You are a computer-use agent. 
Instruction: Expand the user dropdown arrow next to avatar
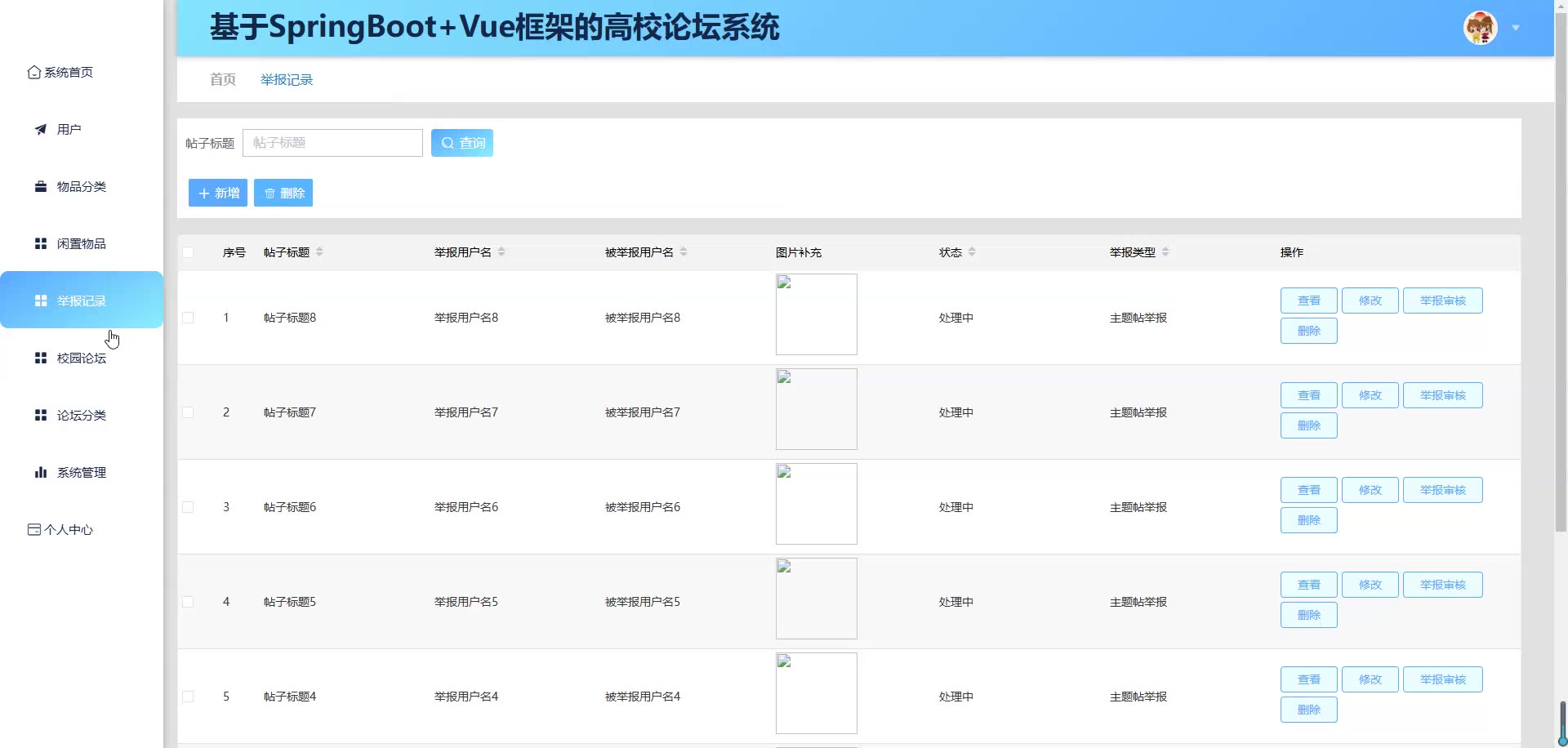point(1516,28)
